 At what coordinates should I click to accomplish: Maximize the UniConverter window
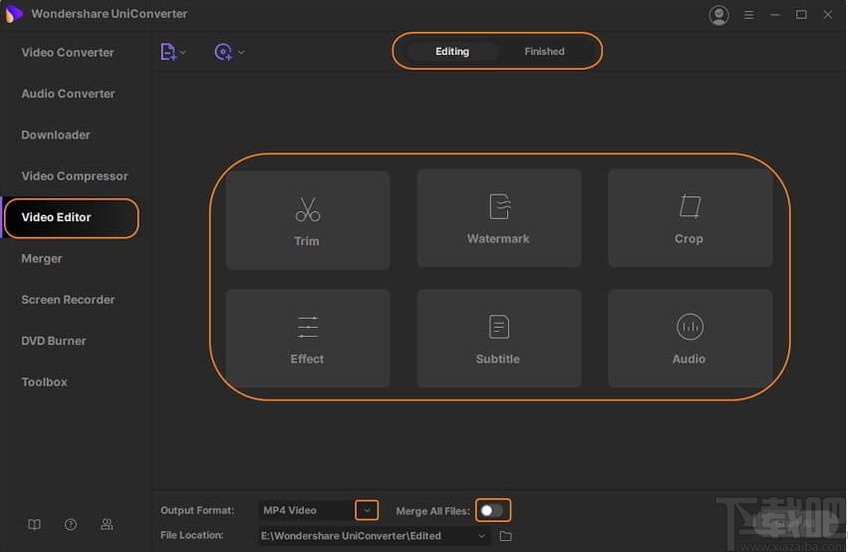801,15
